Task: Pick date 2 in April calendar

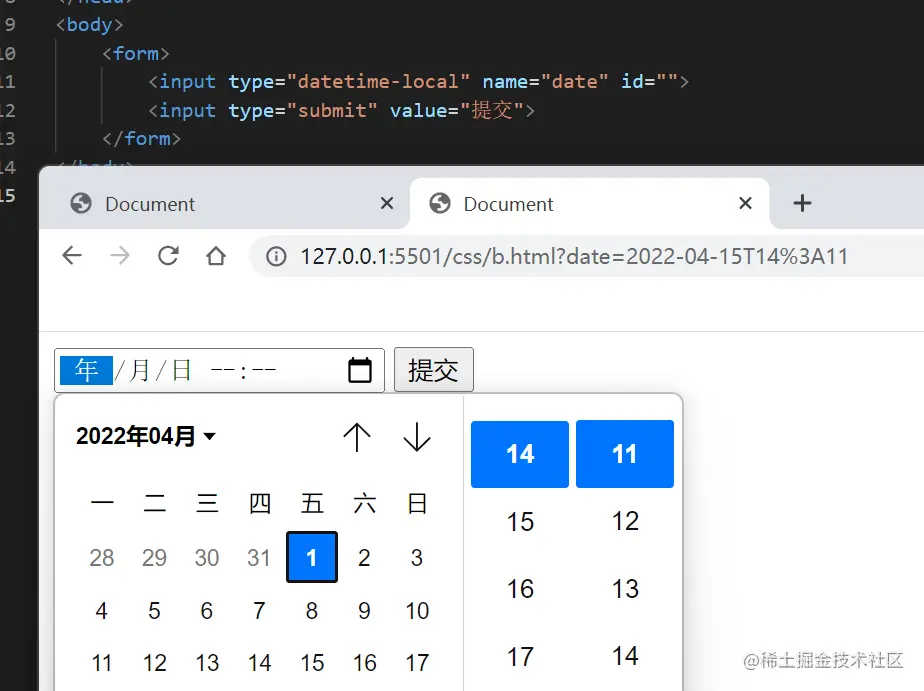Action: [364, 557]
